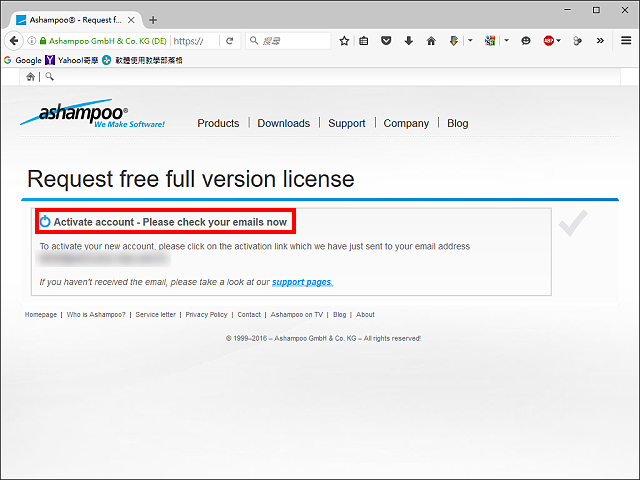Show more toolbar items chevron

[600, 40]
